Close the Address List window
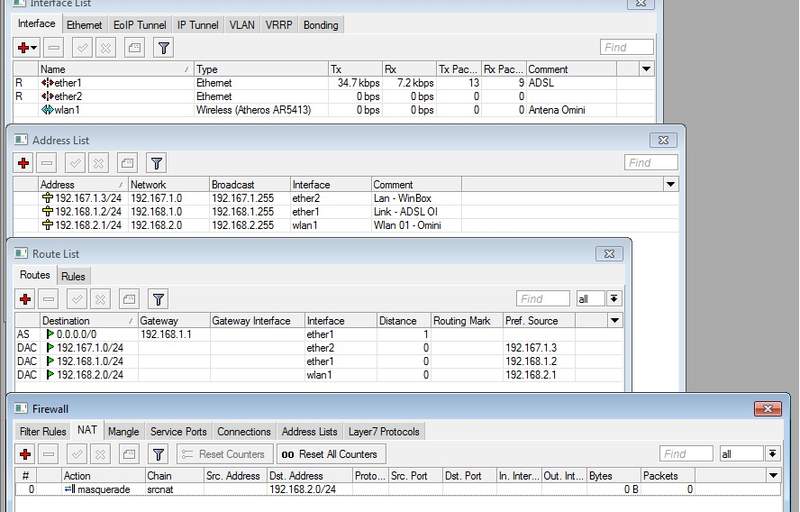This screenshot has width=800, height=512. click(x=663, y=140)
